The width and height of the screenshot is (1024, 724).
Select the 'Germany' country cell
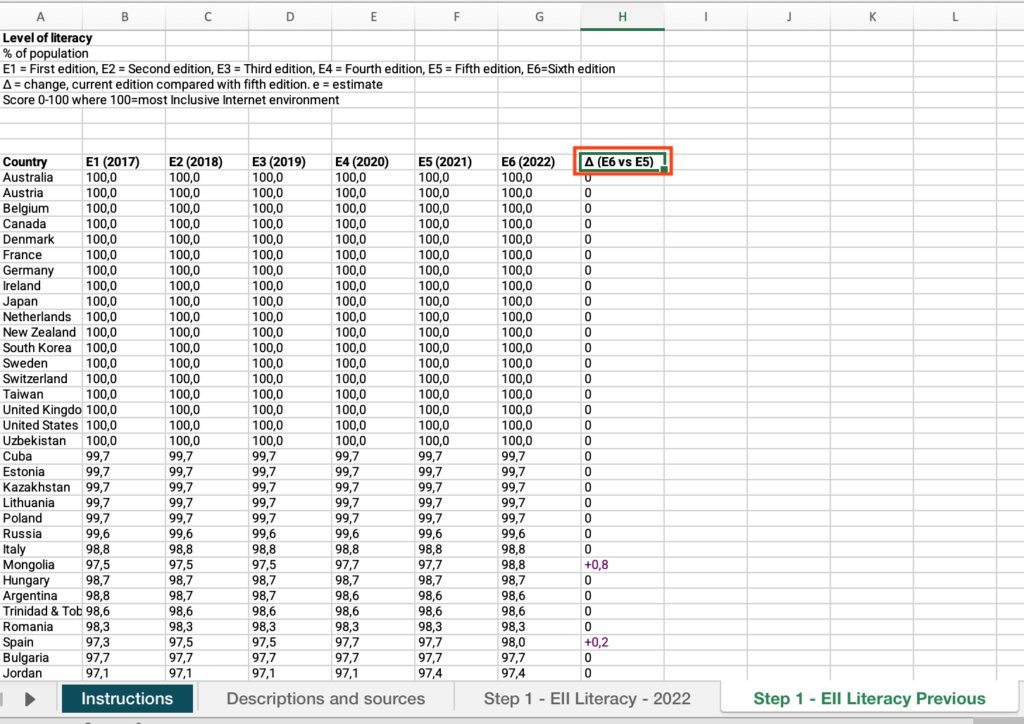click(x=41, y=270)
